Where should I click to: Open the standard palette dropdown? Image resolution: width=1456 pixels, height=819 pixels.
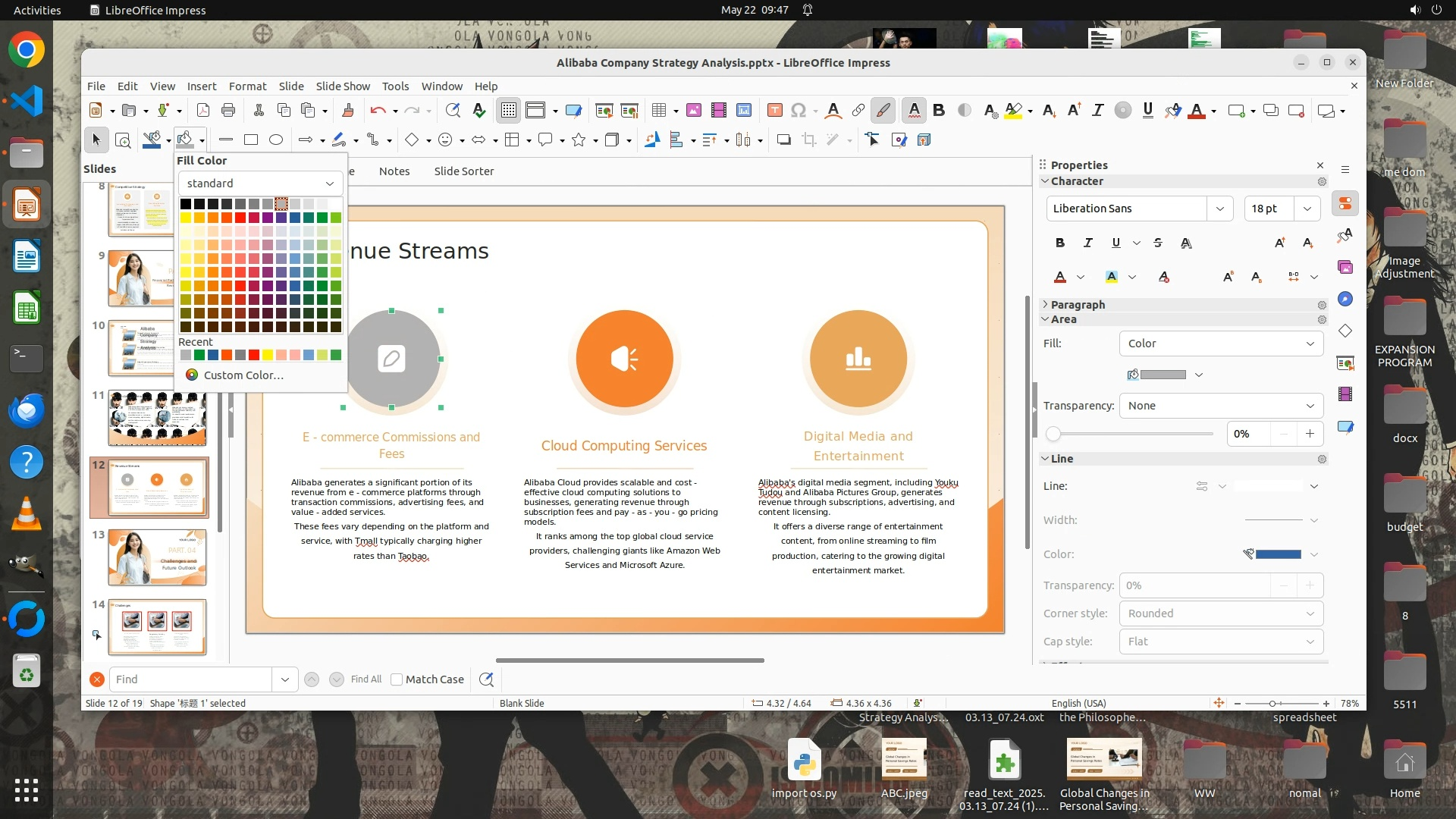[260, 184]
